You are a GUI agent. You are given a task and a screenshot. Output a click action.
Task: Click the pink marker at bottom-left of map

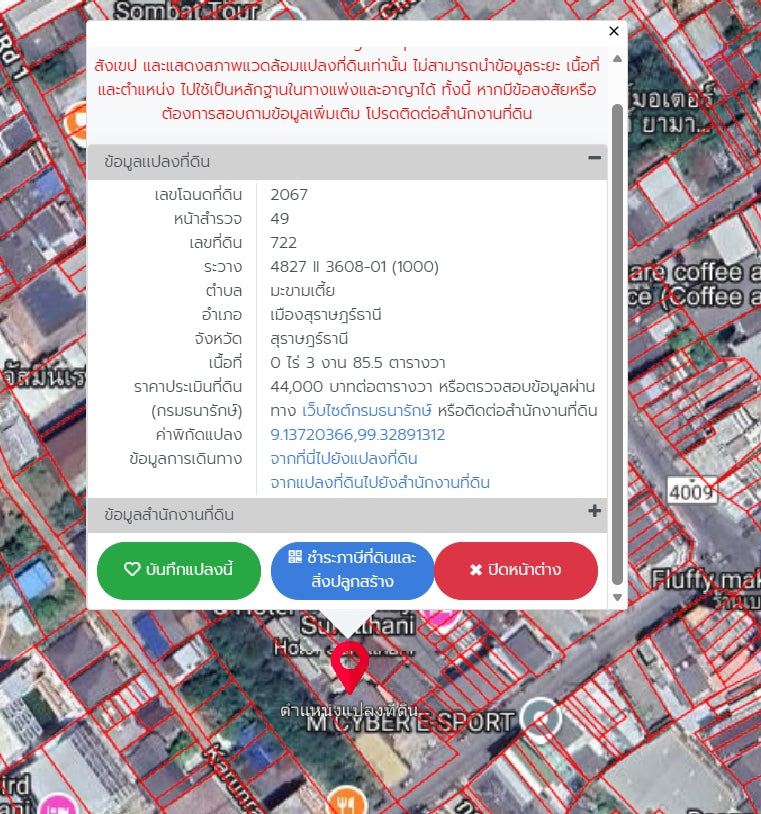[x=59, y=805]
